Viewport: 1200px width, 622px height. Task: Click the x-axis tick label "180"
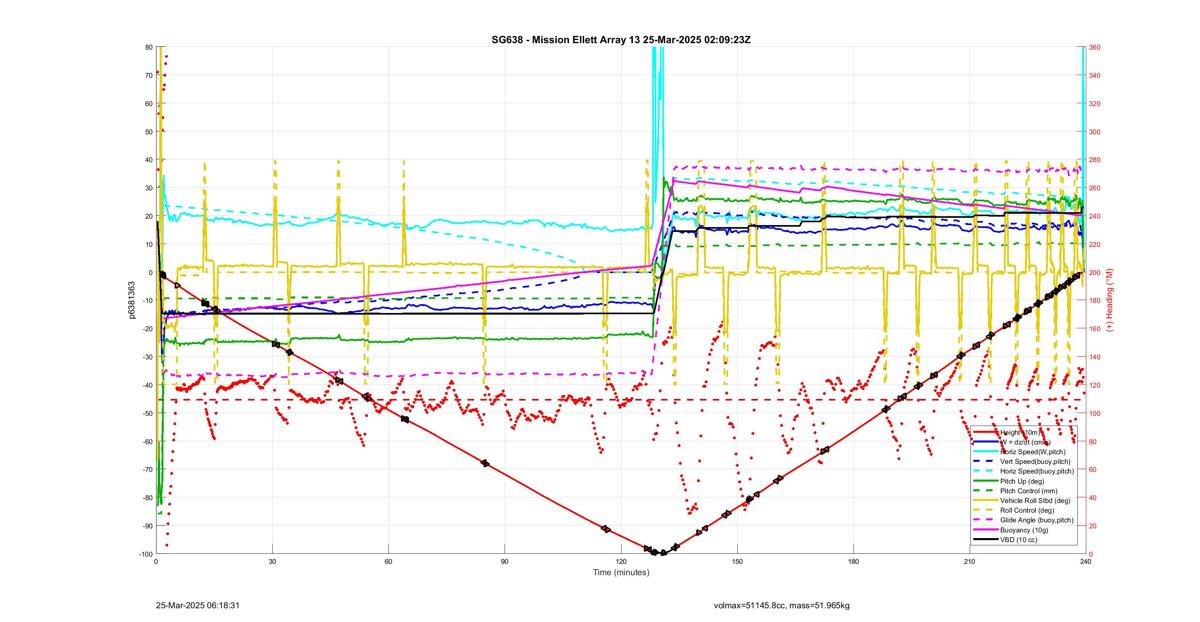pos(853,562)
